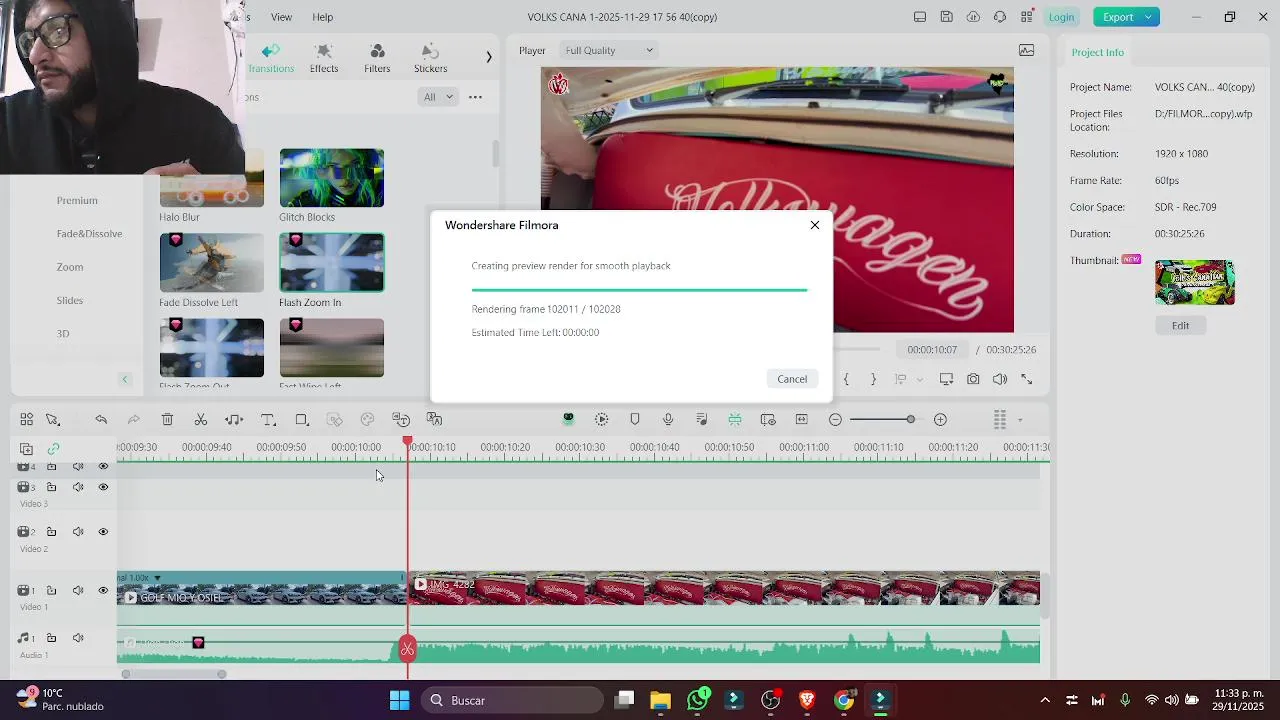Take a snapshot with the camera icon
The height and width of the screenshot is (720, 1280).
[x=973, y=379]
